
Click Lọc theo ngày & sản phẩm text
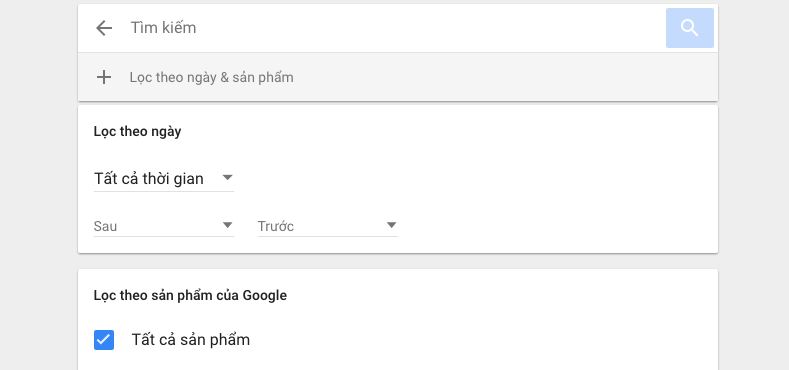point(211,78)
